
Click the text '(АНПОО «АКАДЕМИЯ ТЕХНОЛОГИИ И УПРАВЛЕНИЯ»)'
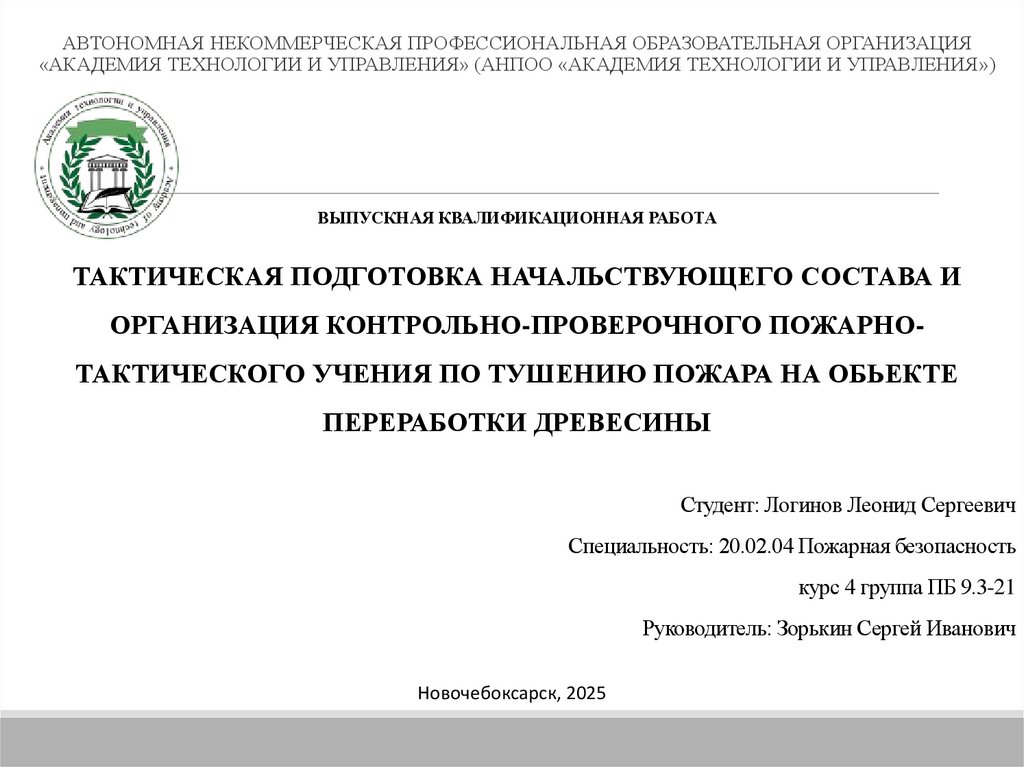coord(735,65)
